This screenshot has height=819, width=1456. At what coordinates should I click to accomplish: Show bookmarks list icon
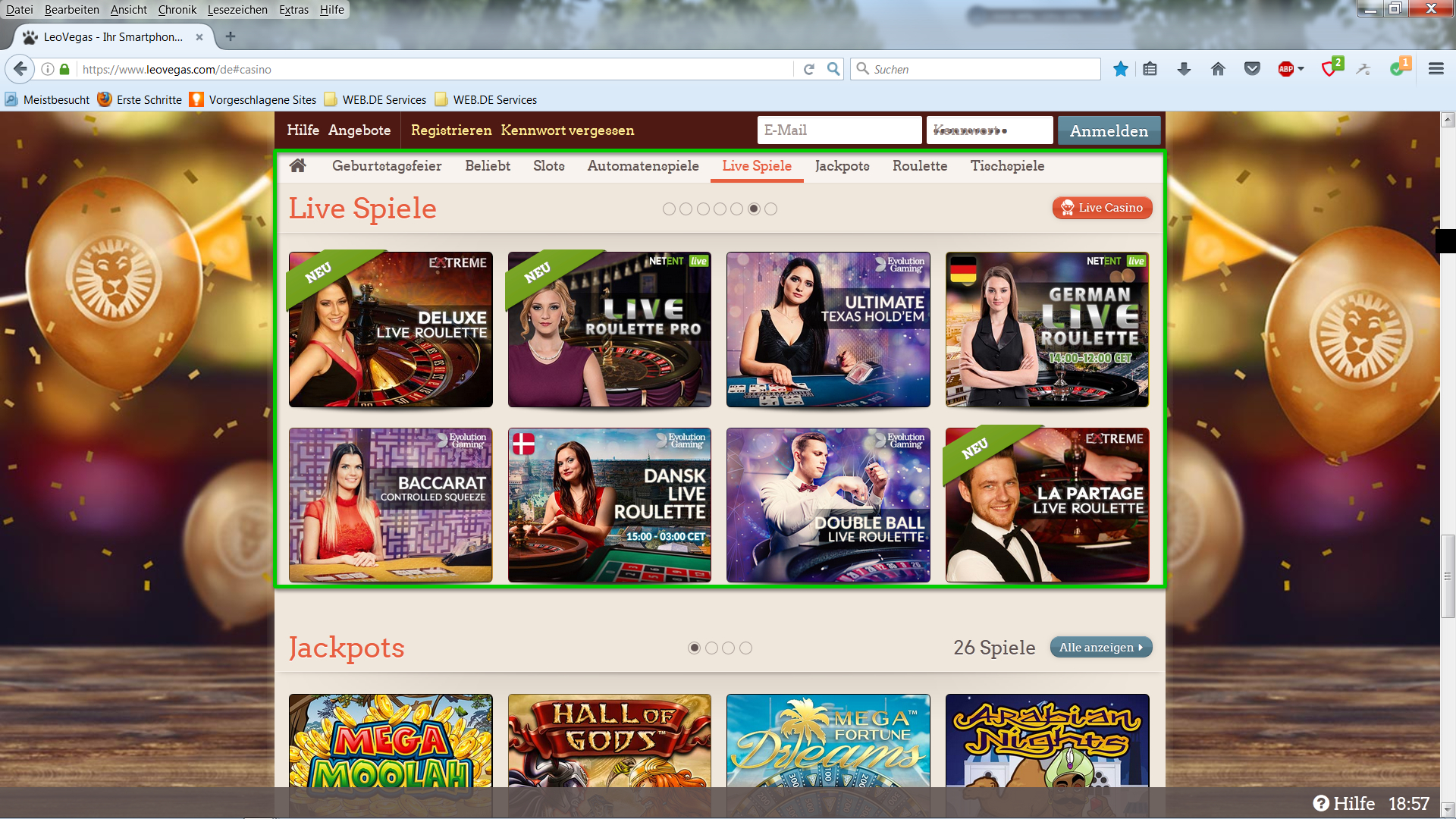point(1150,69)
